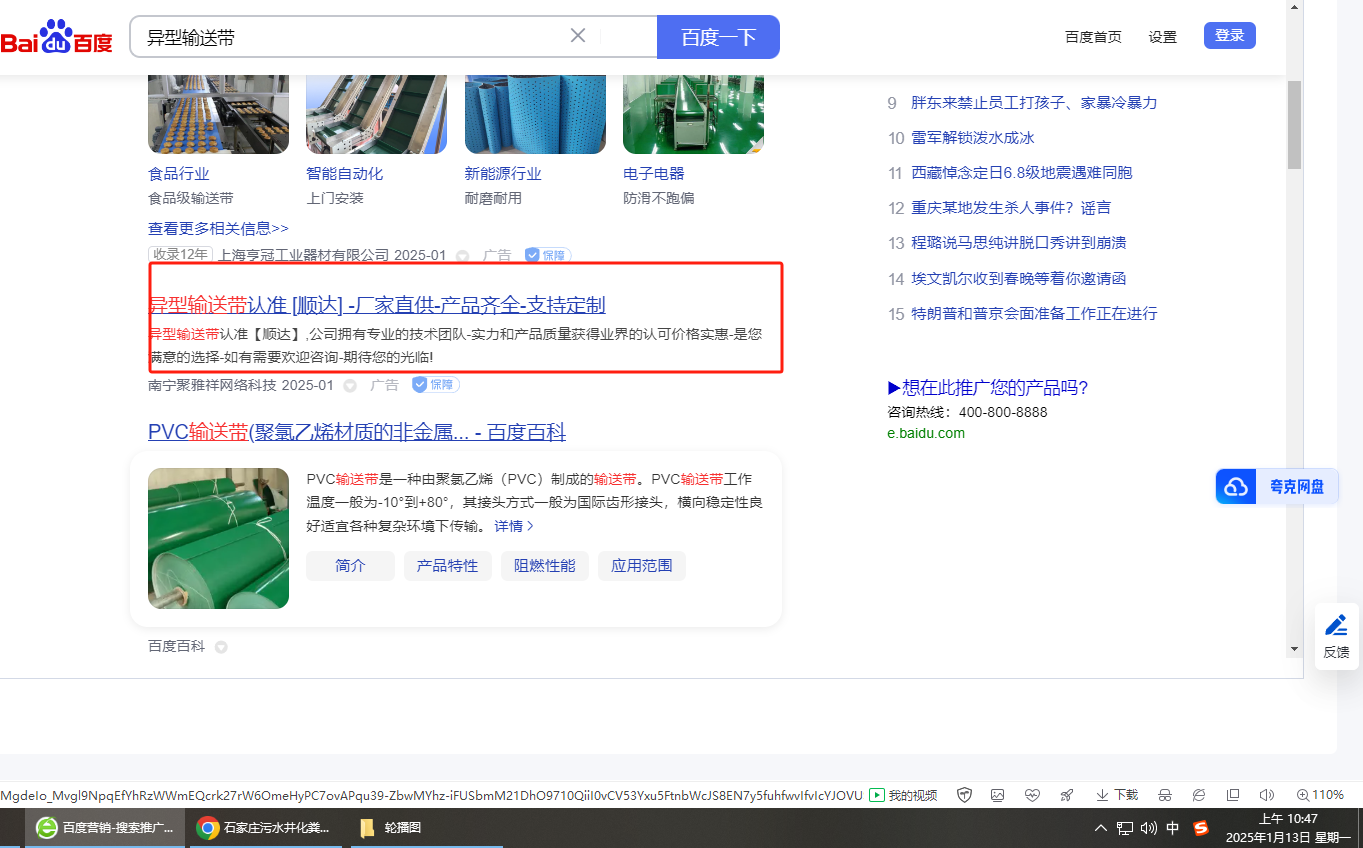Expand dropdown beside 上海亨冠工业器材有限公司 2025-01
Viewport: 1363px width, 848px height.
click(462, 256)
